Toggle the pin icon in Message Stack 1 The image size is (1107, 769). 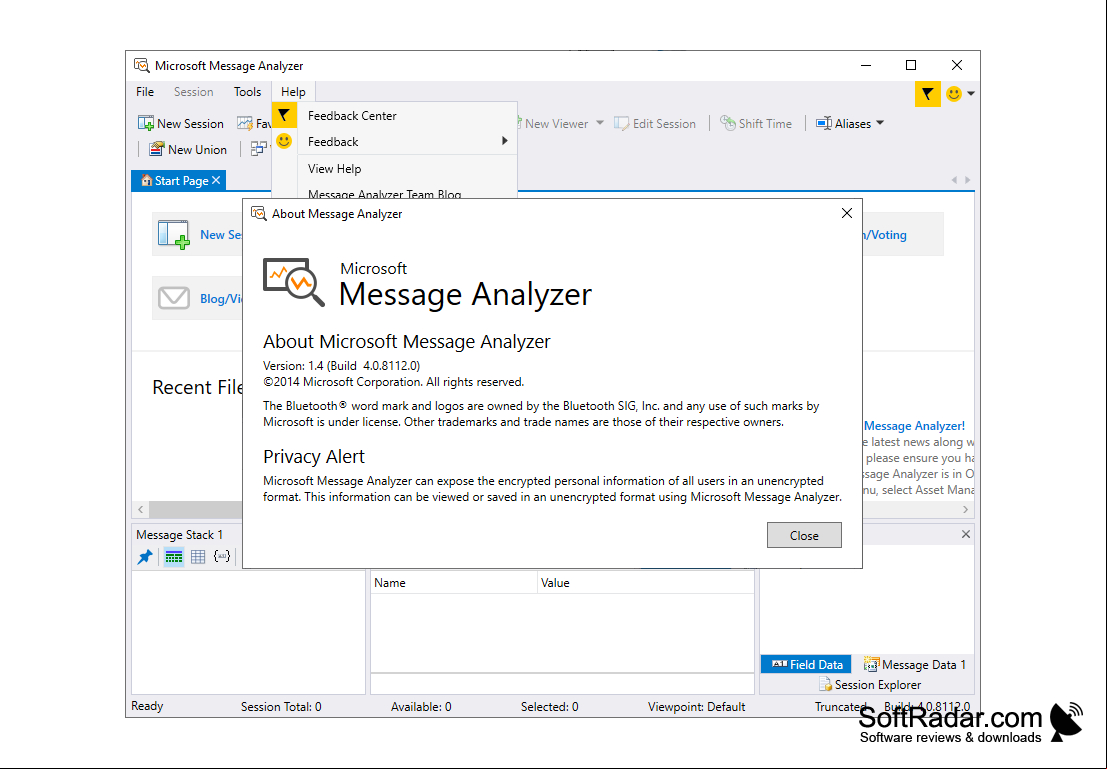pos(145,557)
